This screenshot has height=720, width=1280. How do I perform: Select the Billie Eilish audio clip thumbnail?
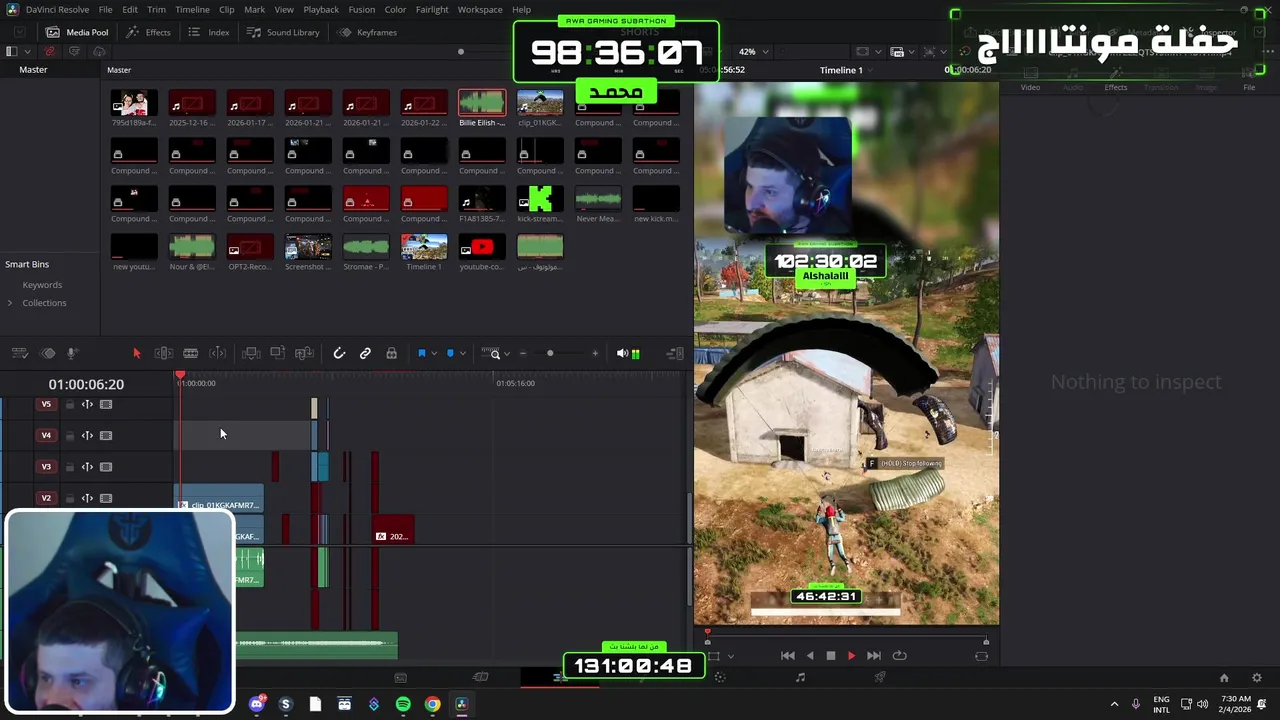click(482, 102)
